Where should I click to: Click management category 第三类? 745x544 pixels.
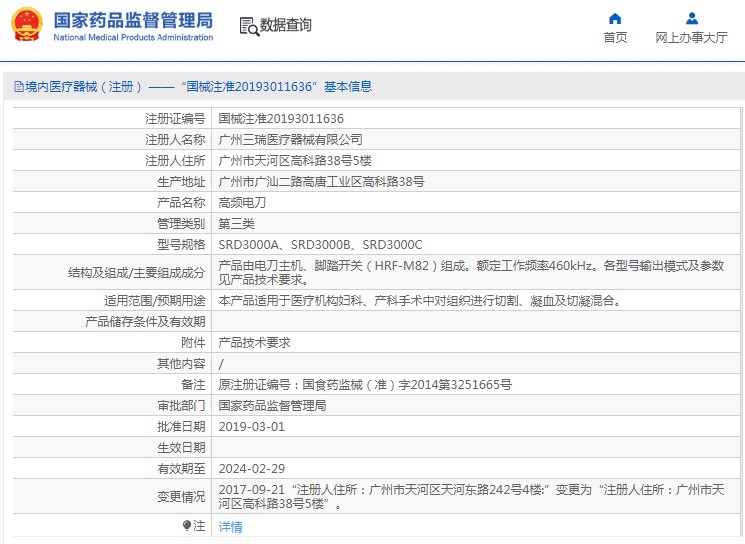pyautogui.click(x=236, y=224)
